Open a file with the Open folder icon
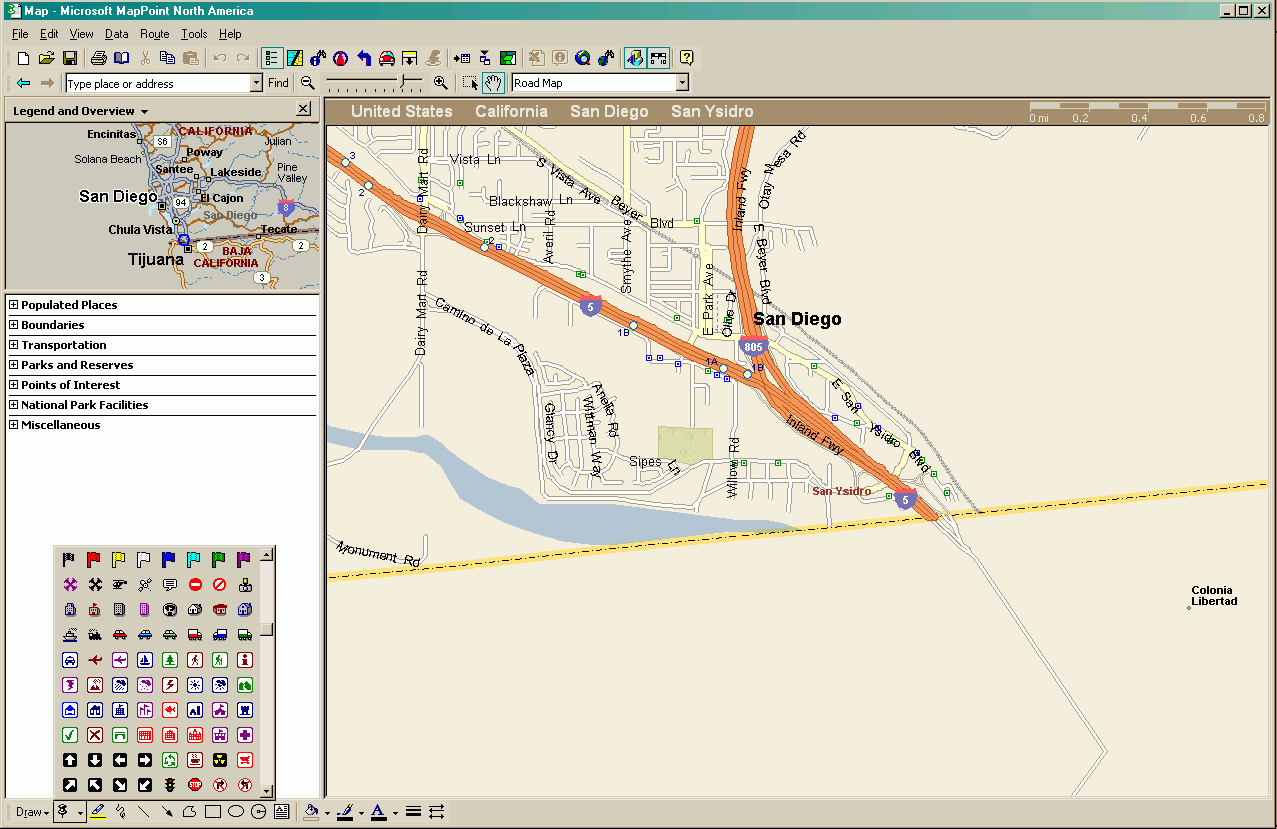 [x=46, y=58]
